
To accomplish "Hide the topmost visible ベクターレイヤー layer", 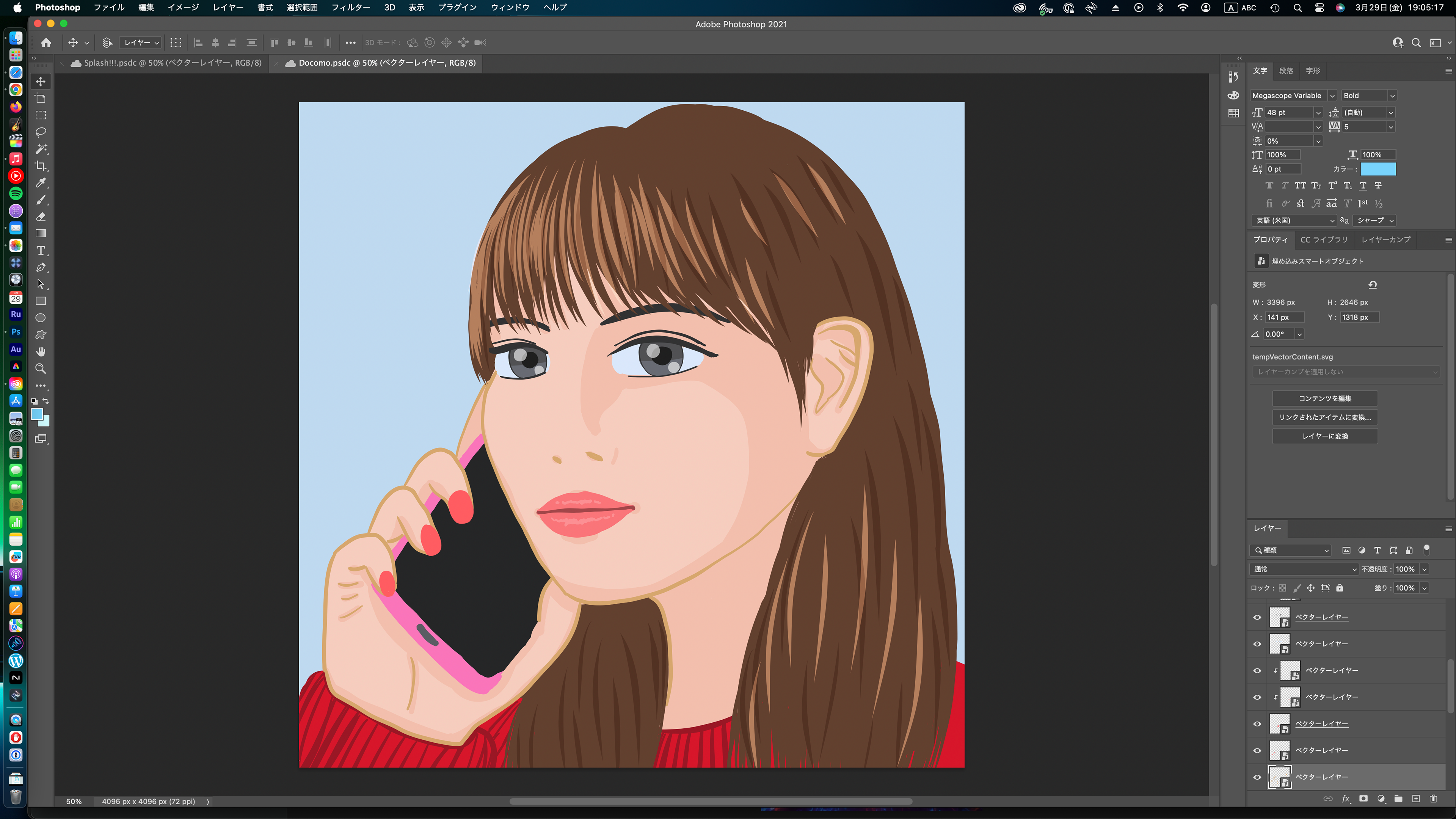I will [1257, 617].
